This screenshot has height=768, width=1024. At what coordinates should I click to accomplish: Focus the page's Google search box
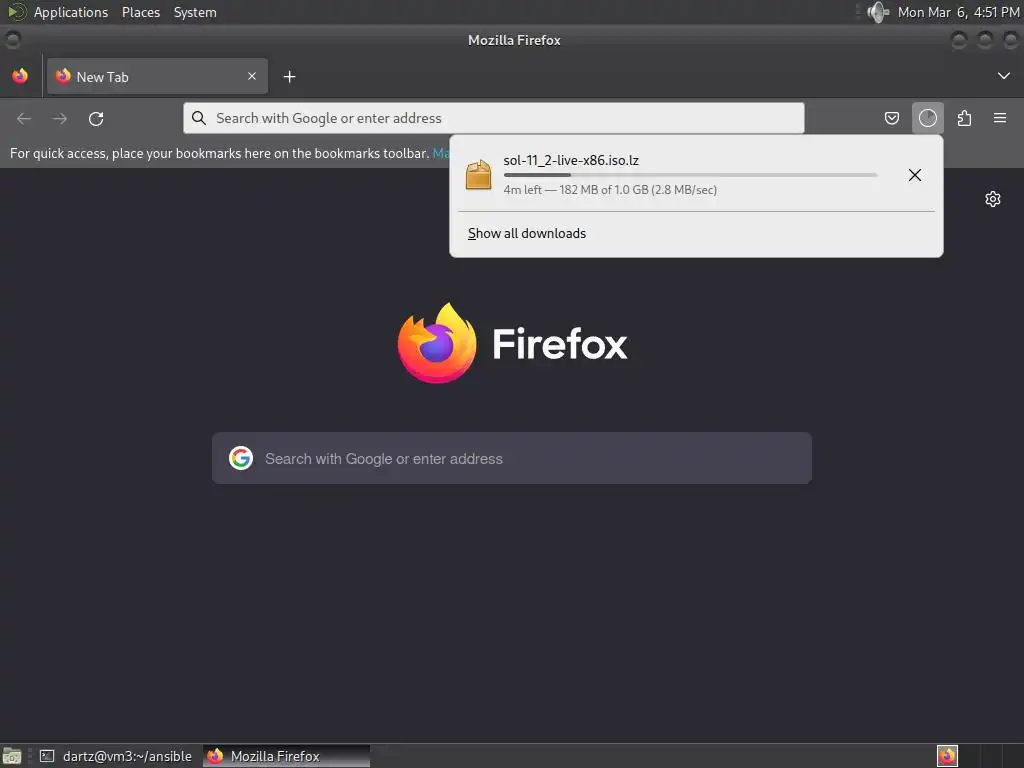(512, 458)
